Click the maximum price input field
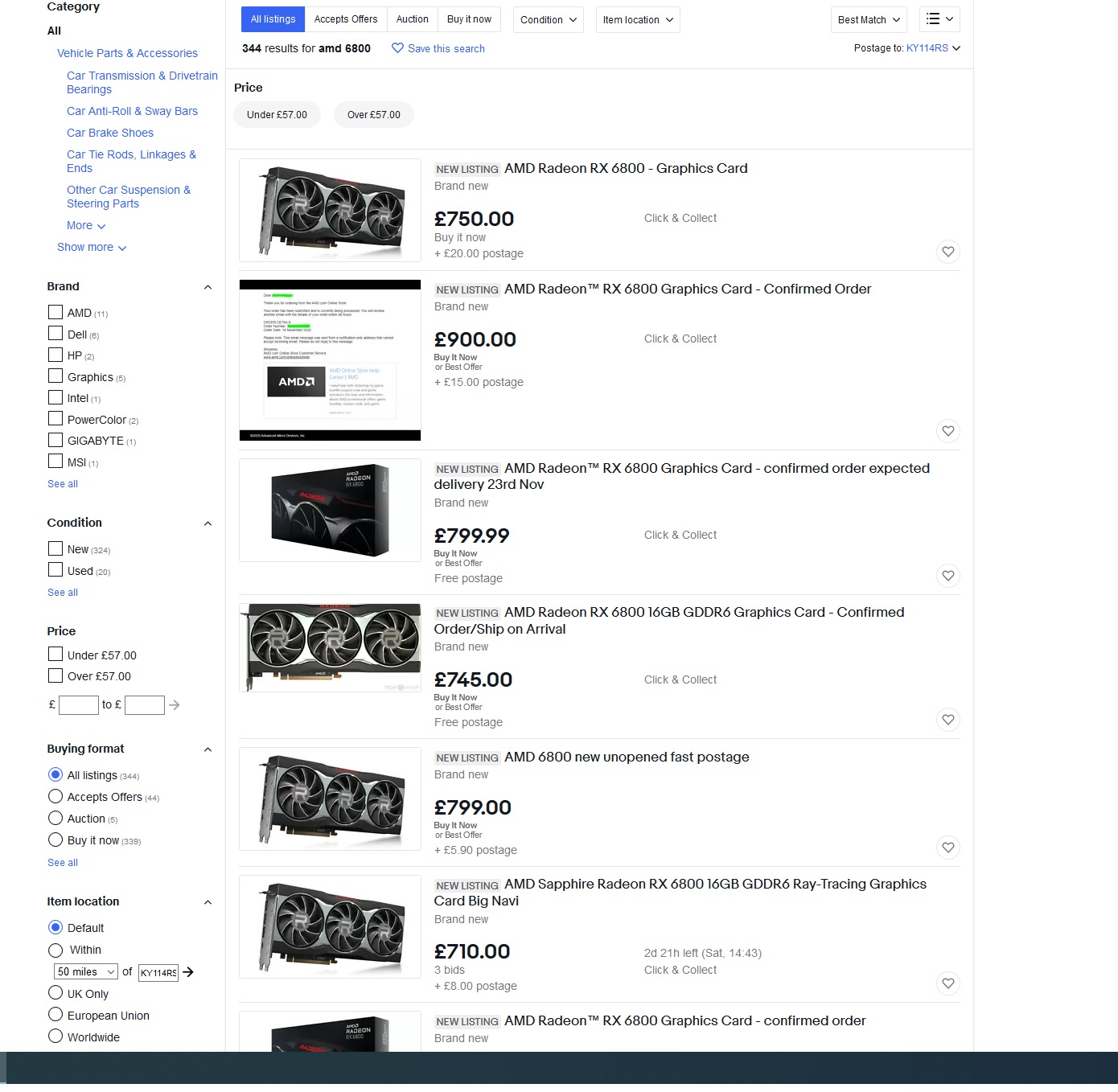The height and width of the screenshot is (1092, 1118). (x=145, y=705)
